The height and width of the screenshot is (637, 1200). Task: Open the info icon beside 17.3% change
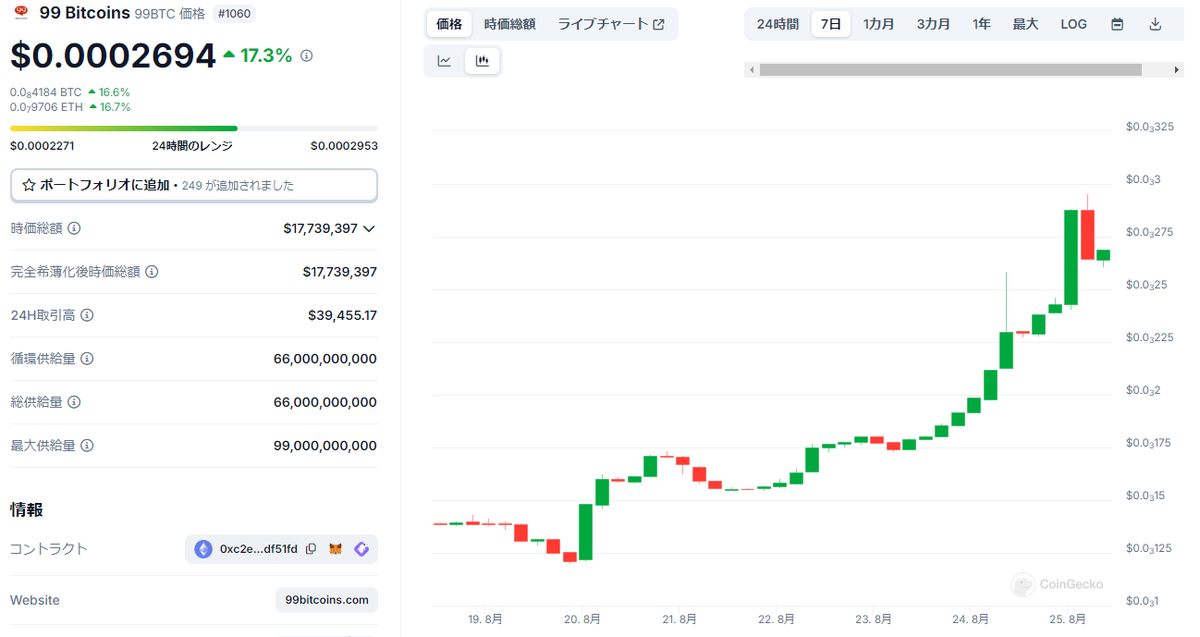[x=306, y=56]
